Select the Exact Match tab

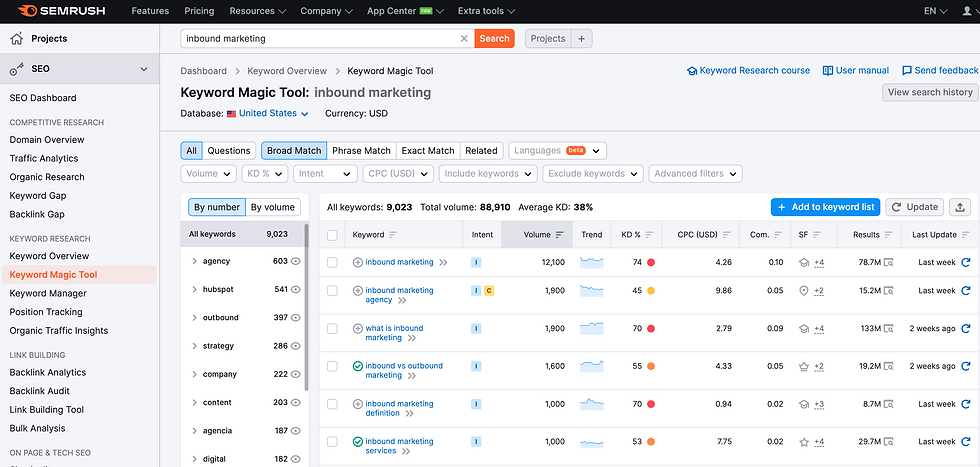(x=428, y=151)
